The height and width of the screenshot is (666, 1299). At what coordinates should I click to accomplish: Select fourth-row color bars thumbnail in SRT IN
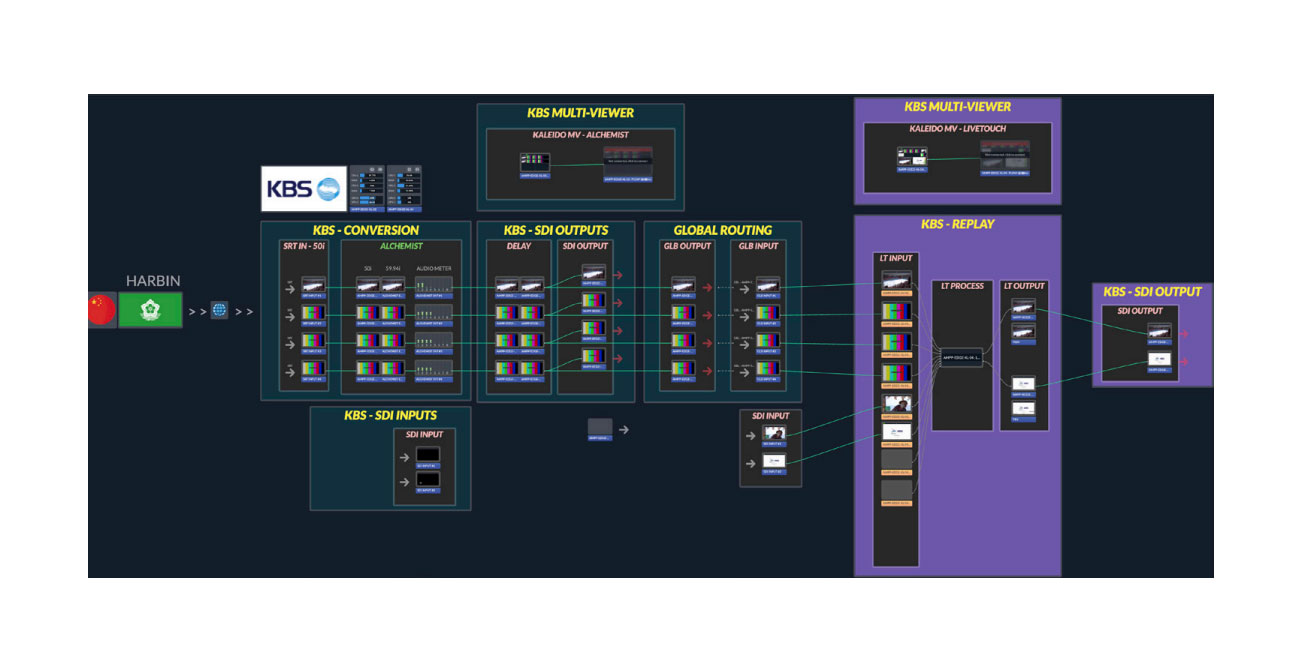click(314, 368)
